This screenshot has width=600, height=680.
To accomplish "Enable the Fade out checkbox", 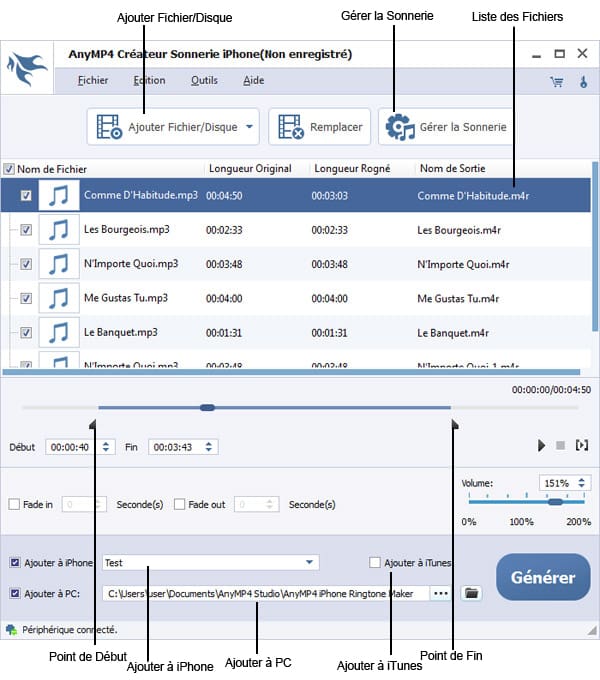I will click(x=179, y=504).
